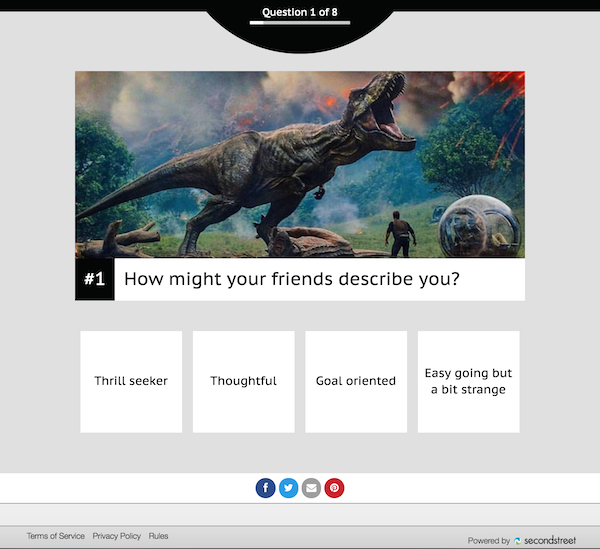
Task: Share quiz via Pinterest icon
Action: pyautogui.click(x=334, y=488)
